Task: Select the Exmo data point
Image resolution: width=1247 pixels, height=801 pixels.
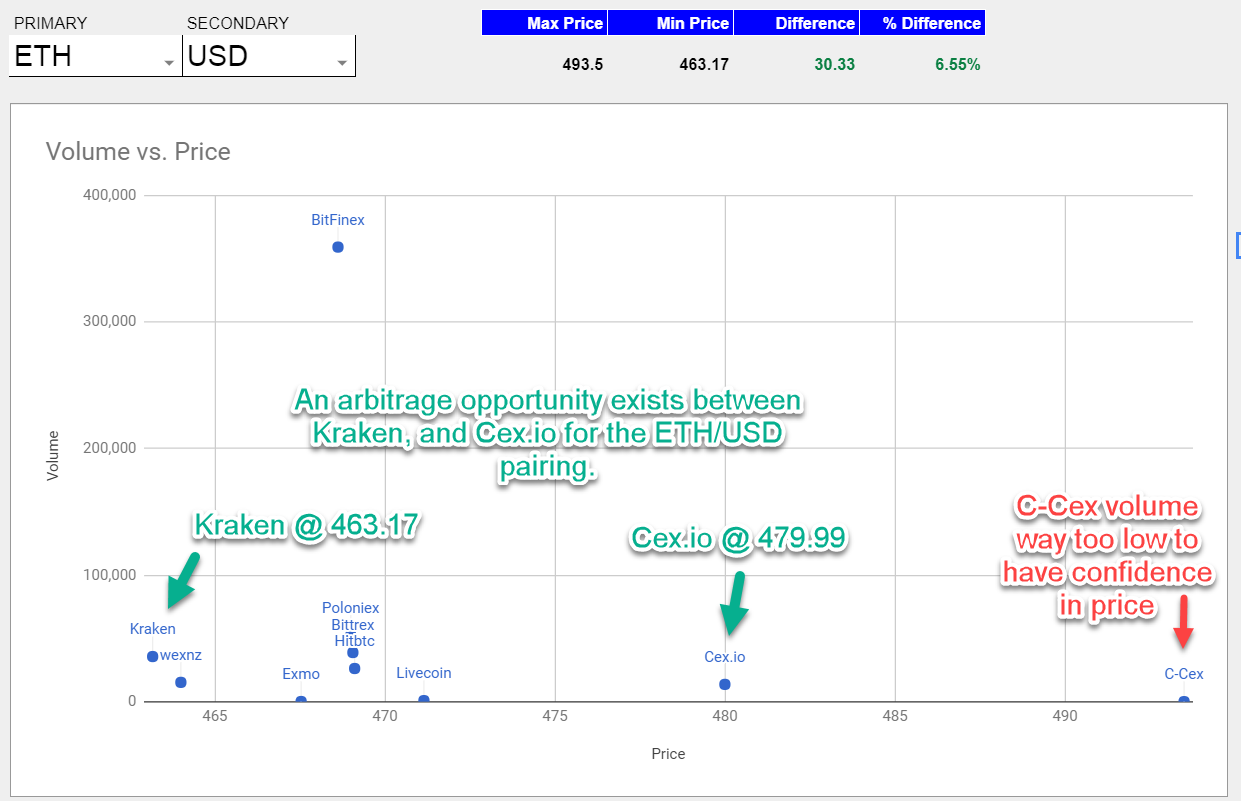Action: pyautogui.click(x=300, y=700)
